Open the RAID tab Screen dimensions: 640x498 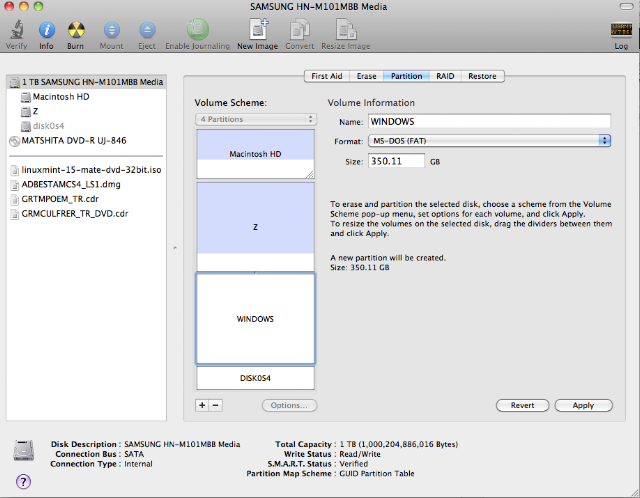click(x=445, y=76)
